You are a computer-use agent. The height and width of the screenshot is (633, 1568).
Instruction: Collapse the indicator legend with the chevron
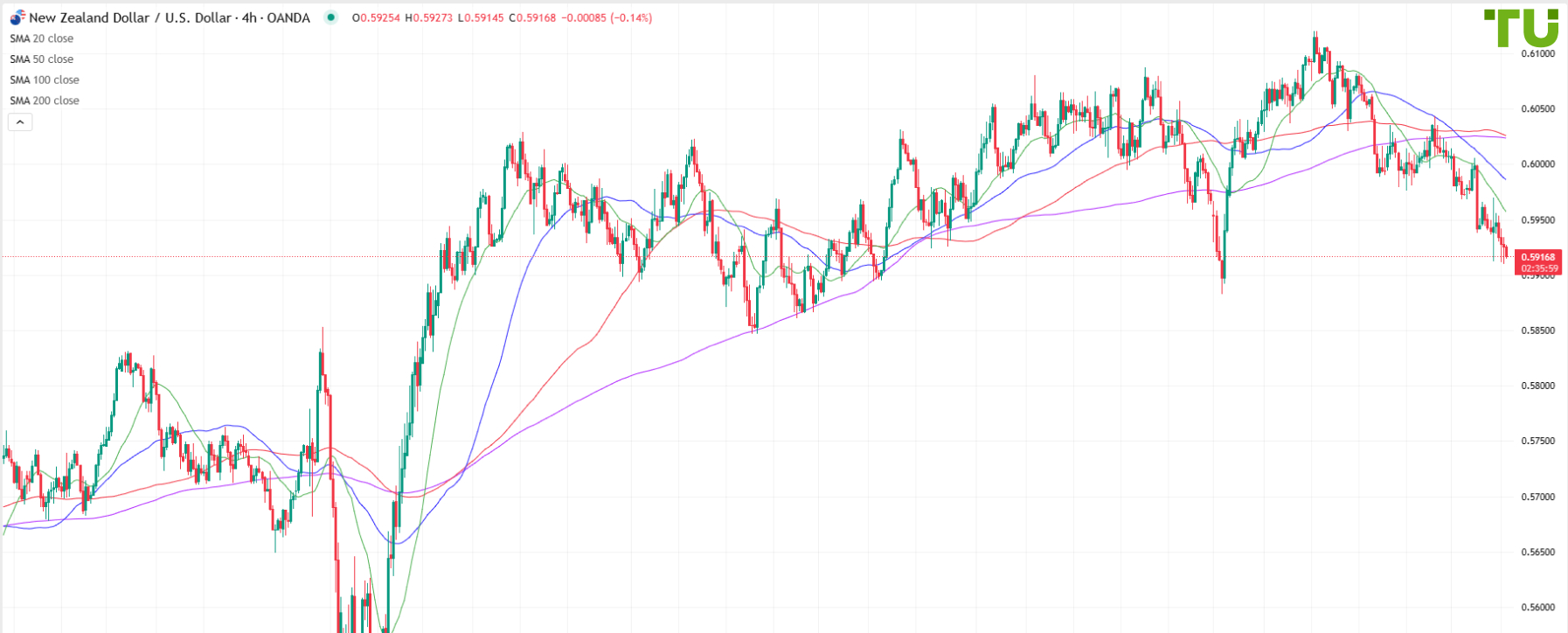point(20,122)
